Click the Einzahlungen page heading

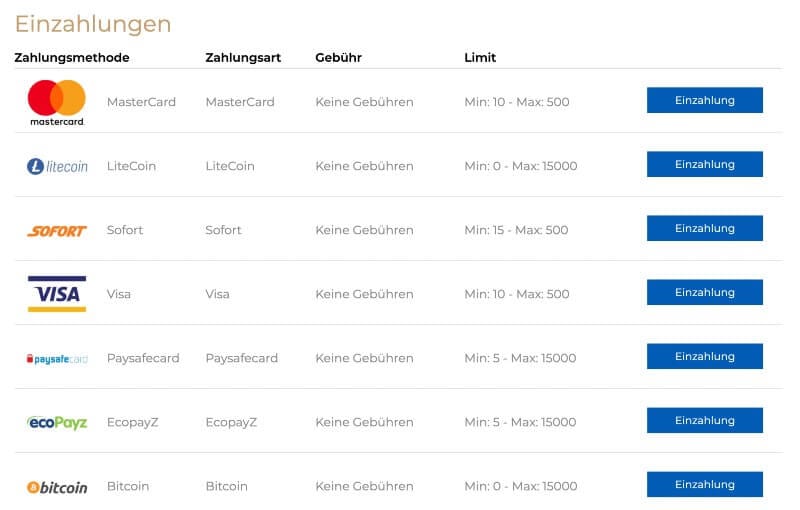click(x=93, y=24)
